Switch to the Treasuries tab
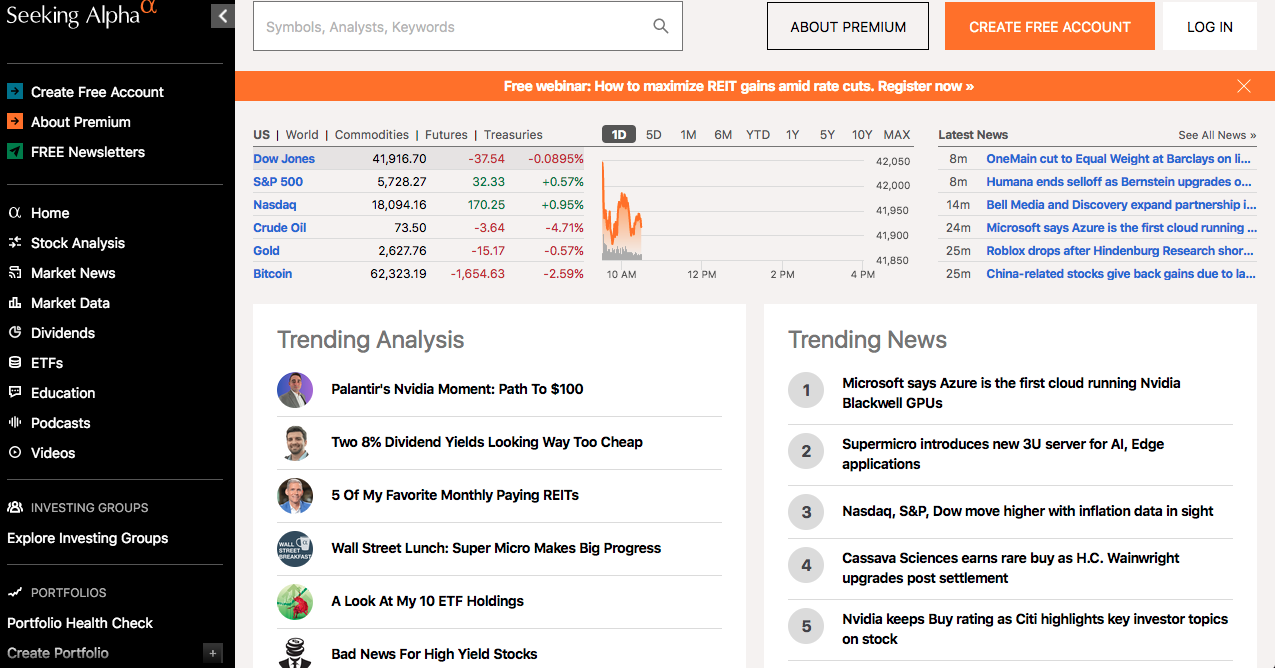 pyautogui.click(x=513, y=135)
